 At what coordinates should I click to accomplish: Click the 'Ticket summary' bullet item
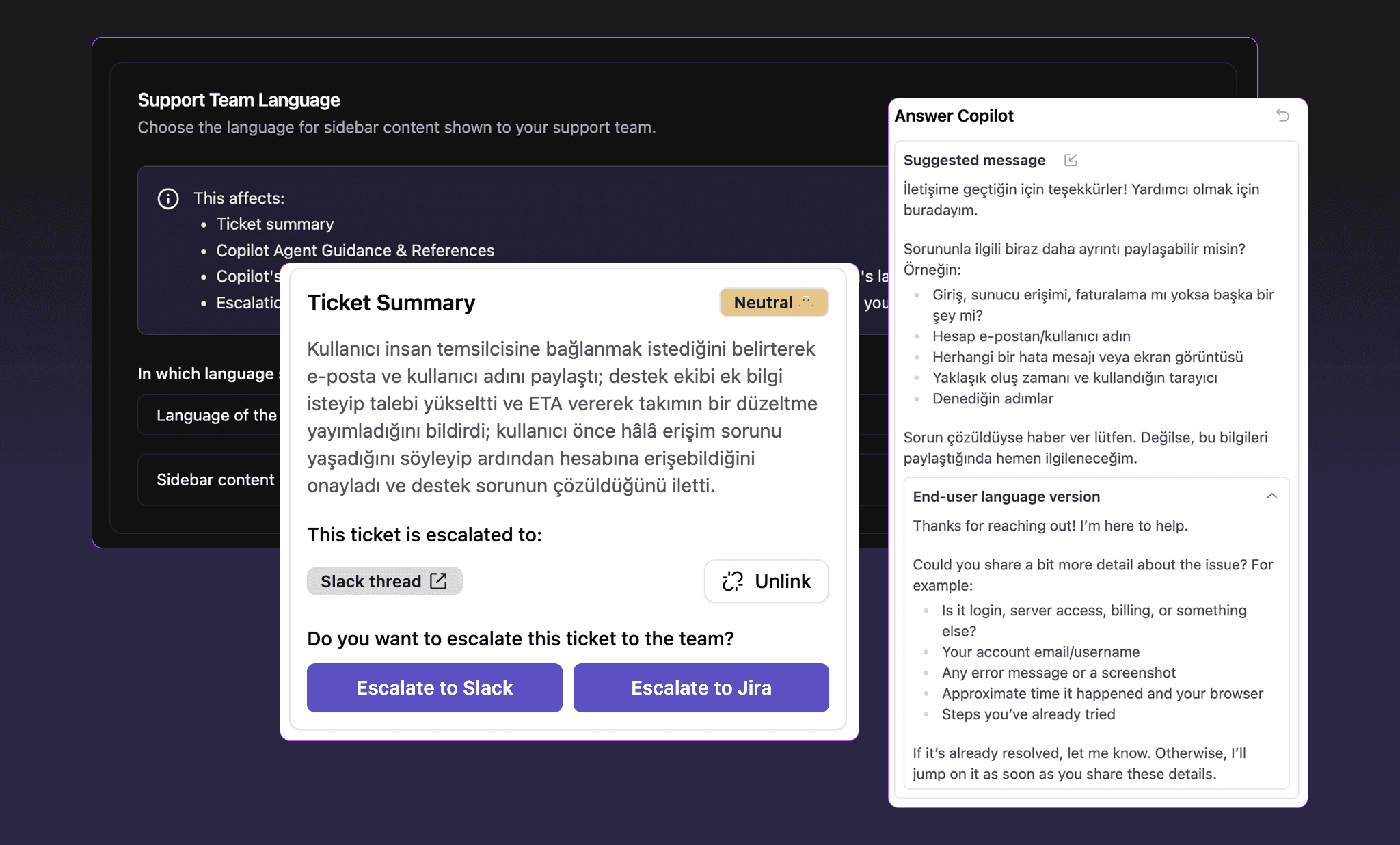point(275,224)
